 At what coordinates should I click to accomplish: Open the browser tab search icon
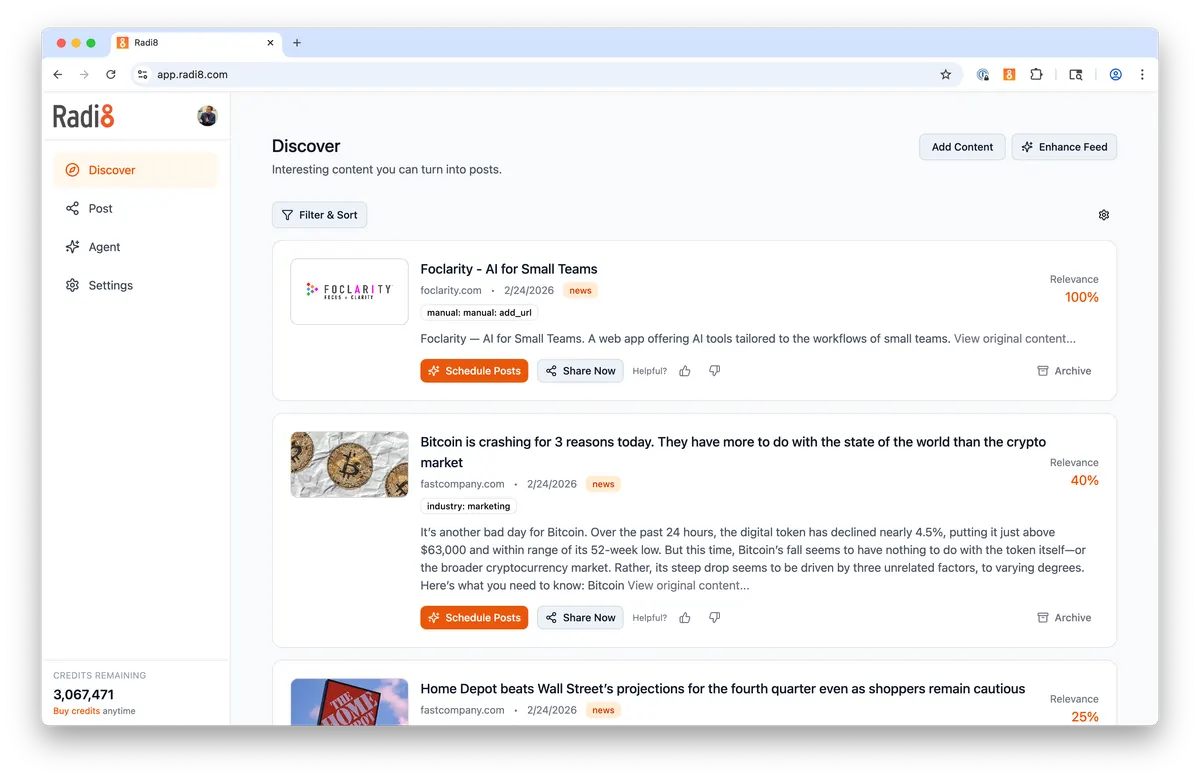(x=1076, y=75)
